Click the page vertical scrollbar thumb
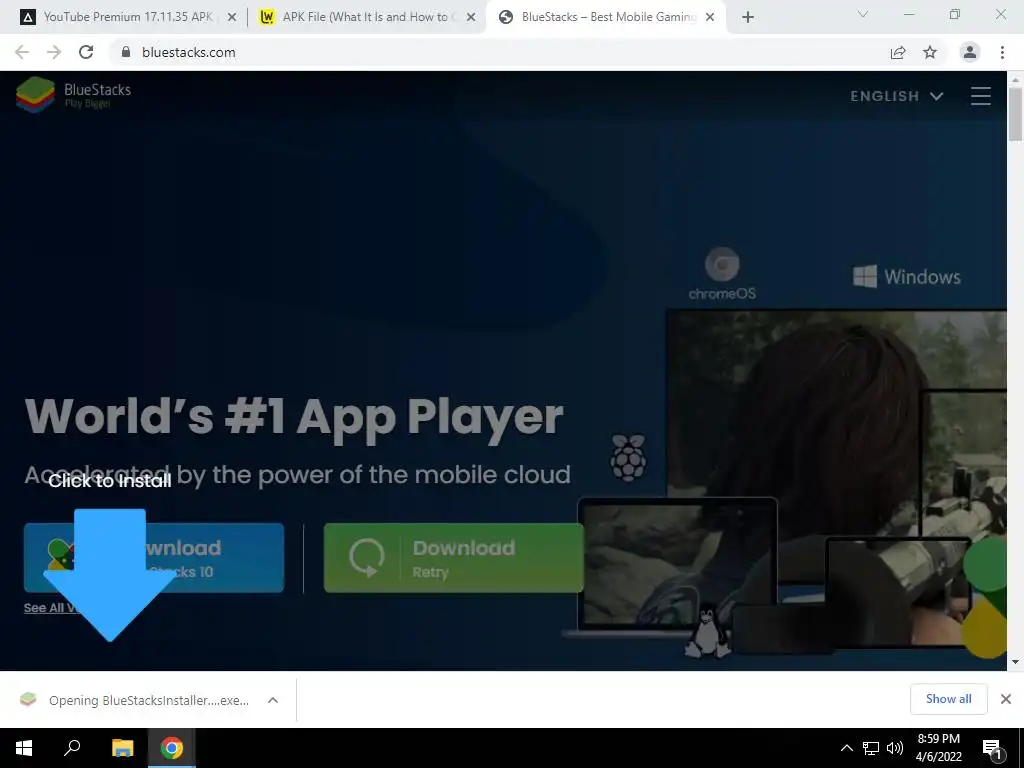The width and height of the screenshot is (1024, 768). [x=1015, y=114]
